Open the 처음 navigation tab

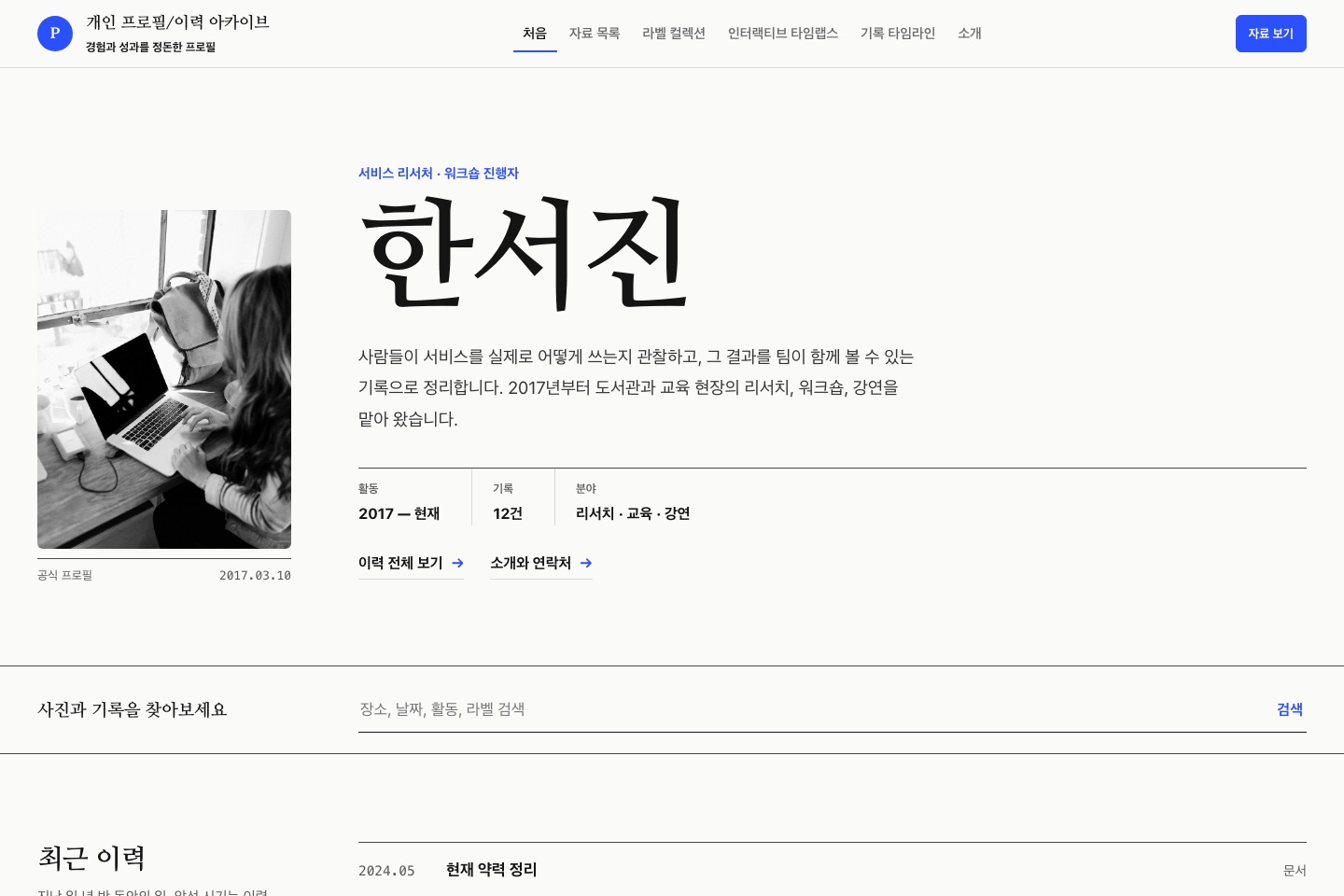[535, 34]
